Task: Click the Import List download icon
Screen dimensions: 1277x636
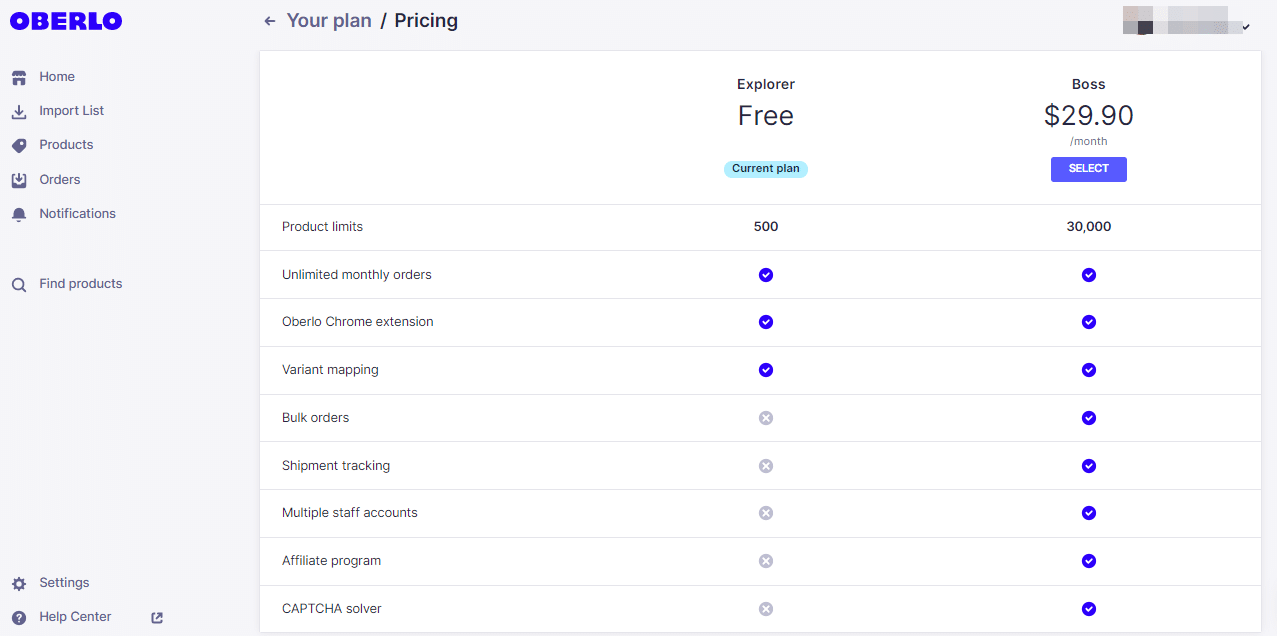Action: point(19,111)
